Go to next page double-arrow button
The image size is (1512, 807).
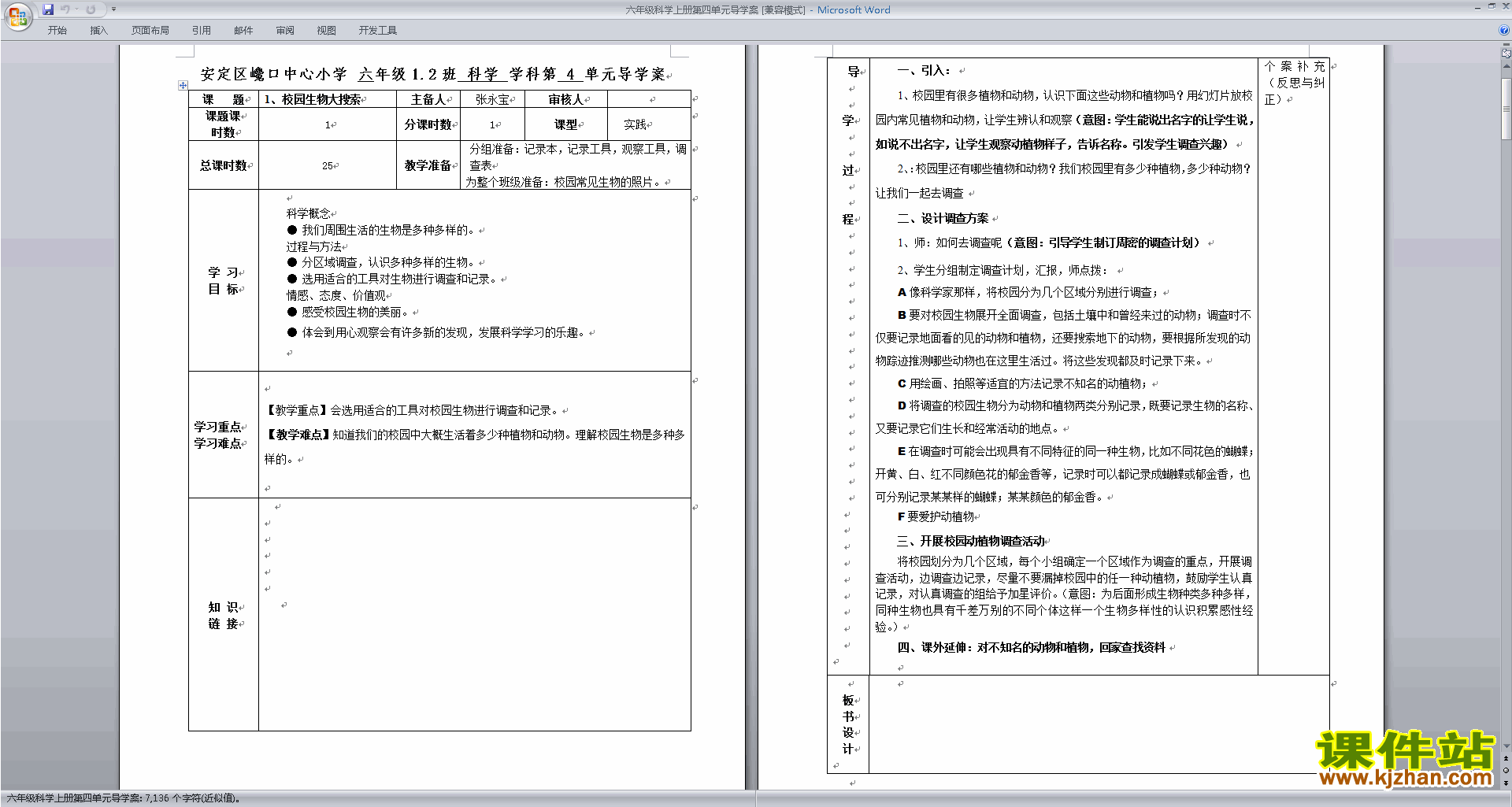pyautogui.click(x=1506, y=783)
